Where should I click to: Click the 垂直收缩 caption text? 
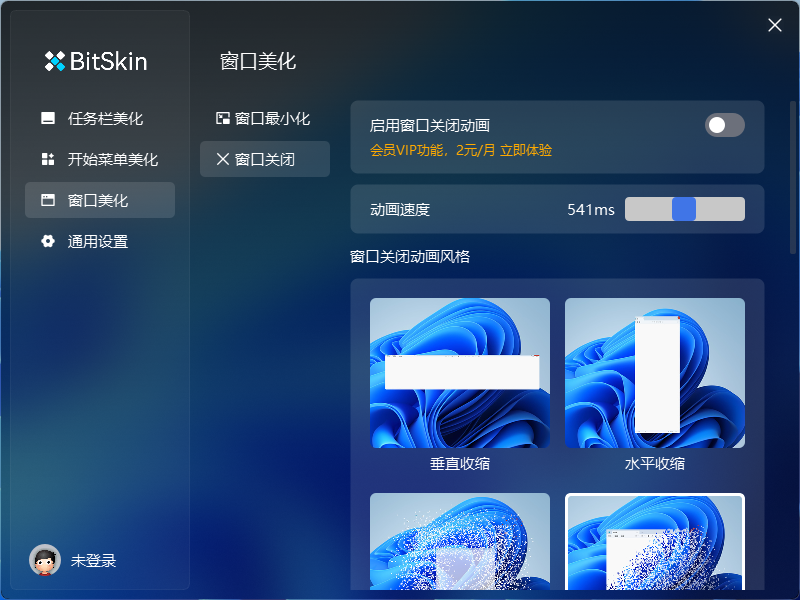click(x=460, y=463)
